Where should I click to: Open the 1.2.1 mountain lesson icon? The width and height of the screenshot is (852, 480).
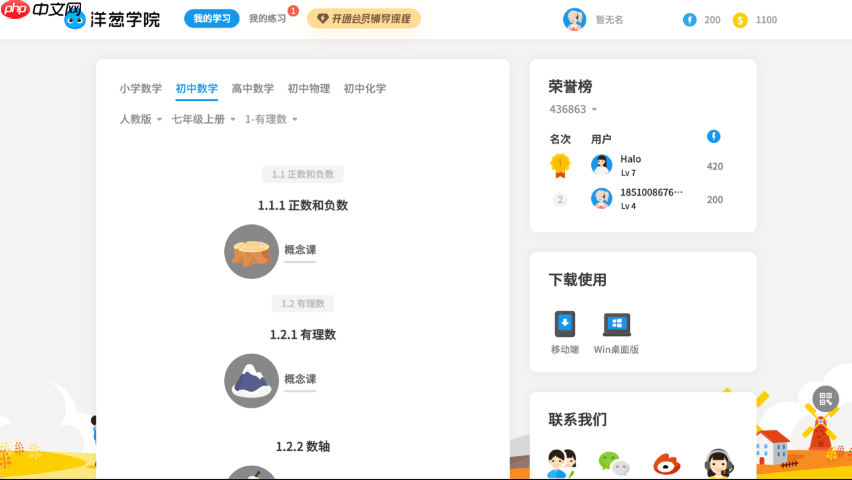pos(251,381)
